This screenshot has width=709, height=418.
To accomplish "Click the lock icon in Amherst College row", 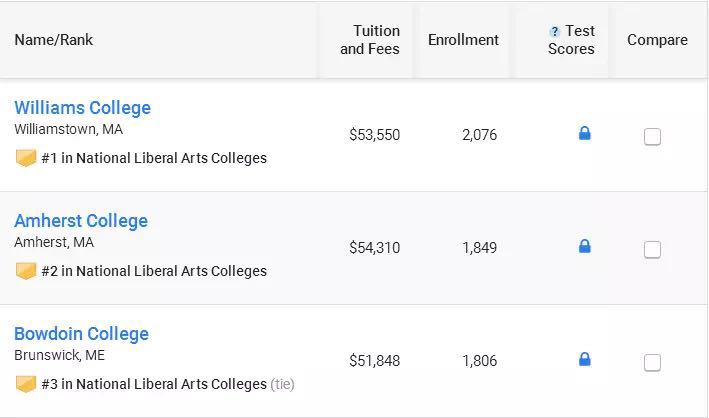I will (585, 246).
